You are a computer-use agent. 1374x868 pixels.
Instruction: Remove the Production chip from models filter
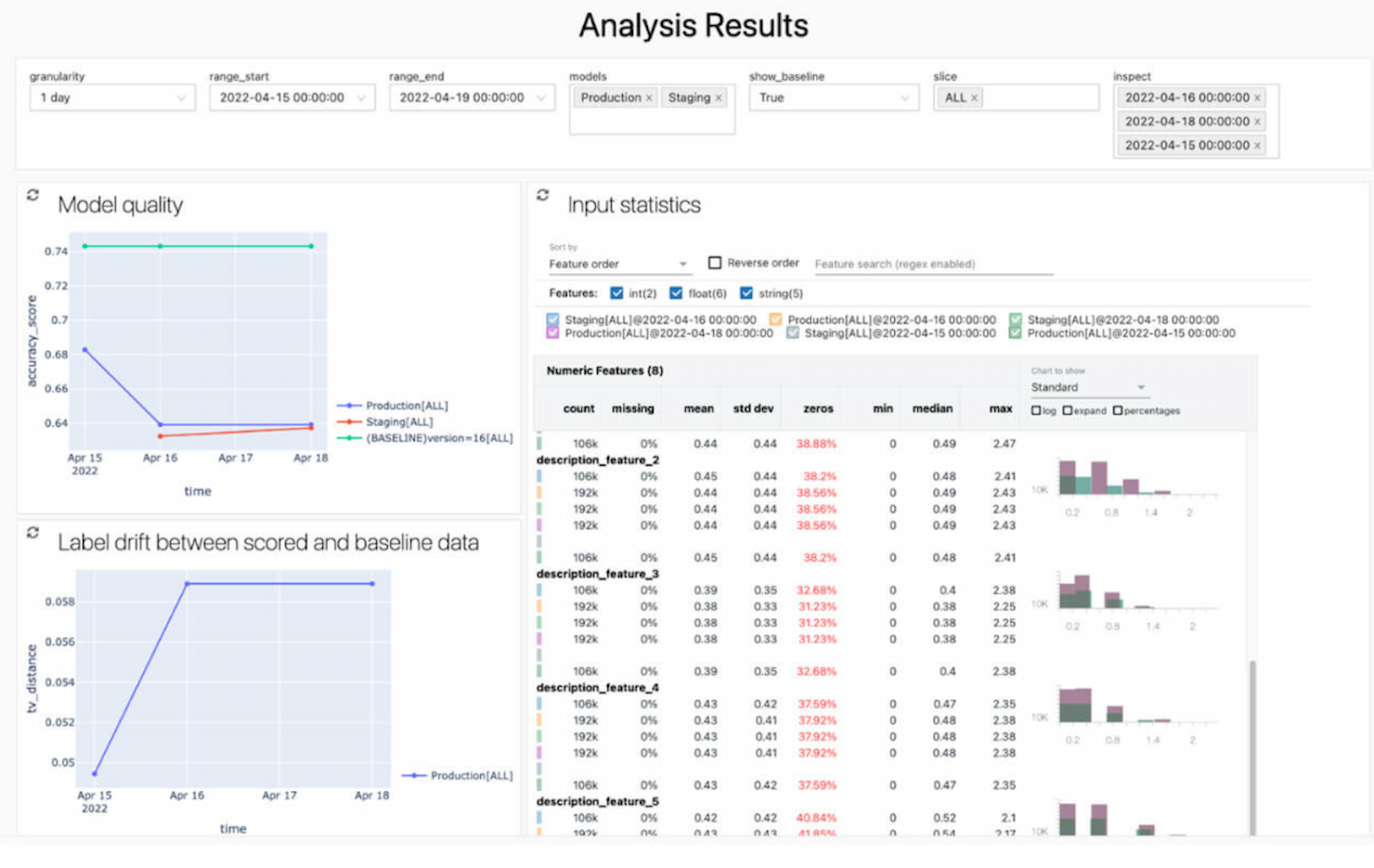coord(647,97)
